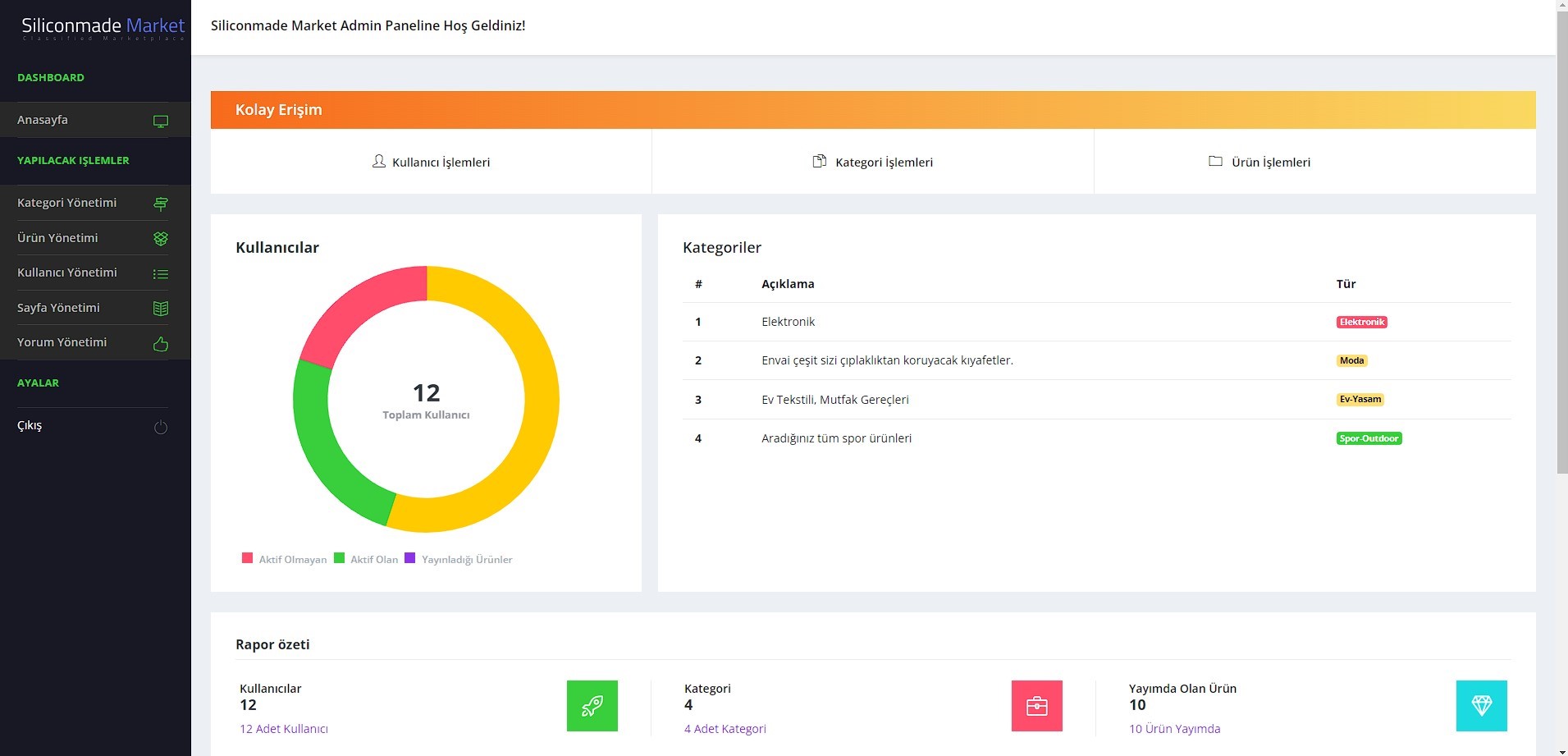
Task: Toggle the Yayınladığı Ürünler legend entry
Action: click(x=459, y=559)
